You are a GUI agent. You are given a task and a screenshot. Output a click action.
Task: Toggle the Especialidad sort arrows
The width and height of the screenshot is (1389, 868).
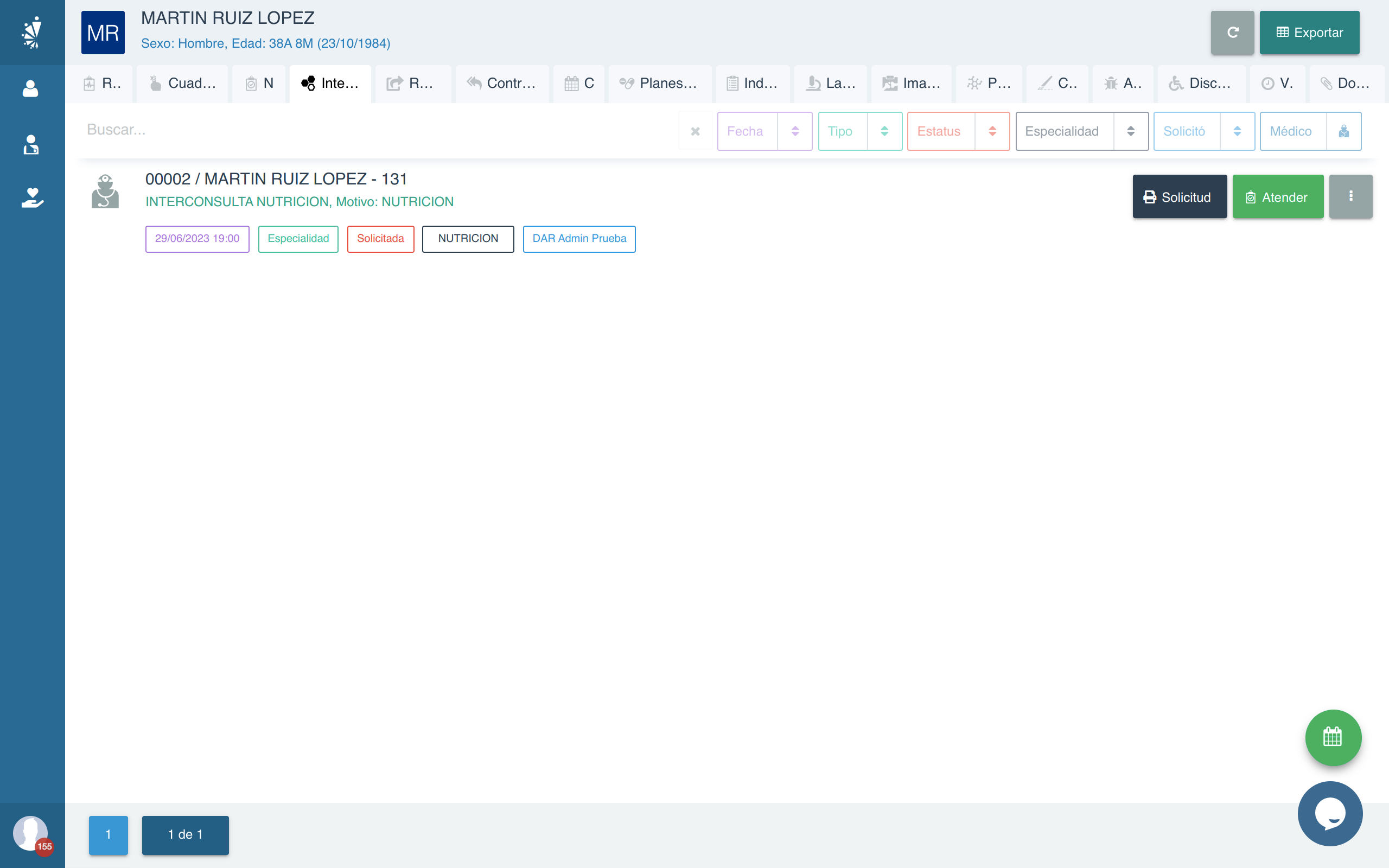(1130, 131)
